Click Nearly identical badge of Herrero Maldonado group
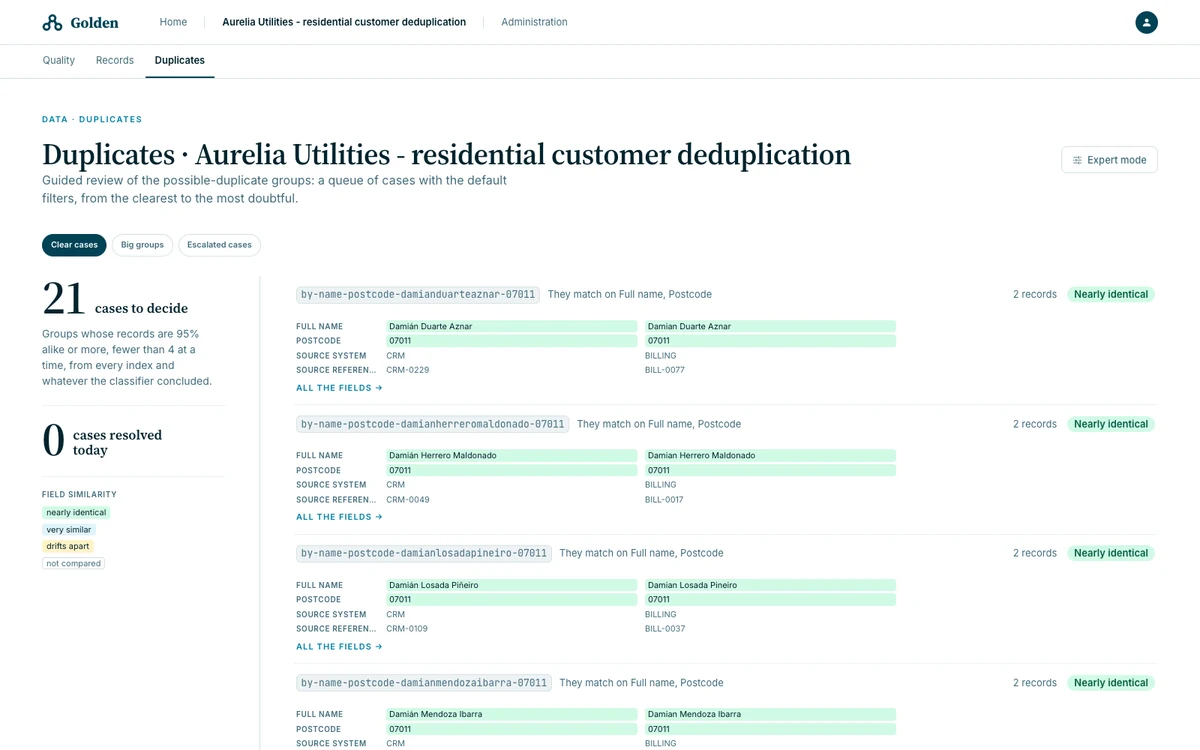Viewport: 1200px width, 750px height. 1111,424
